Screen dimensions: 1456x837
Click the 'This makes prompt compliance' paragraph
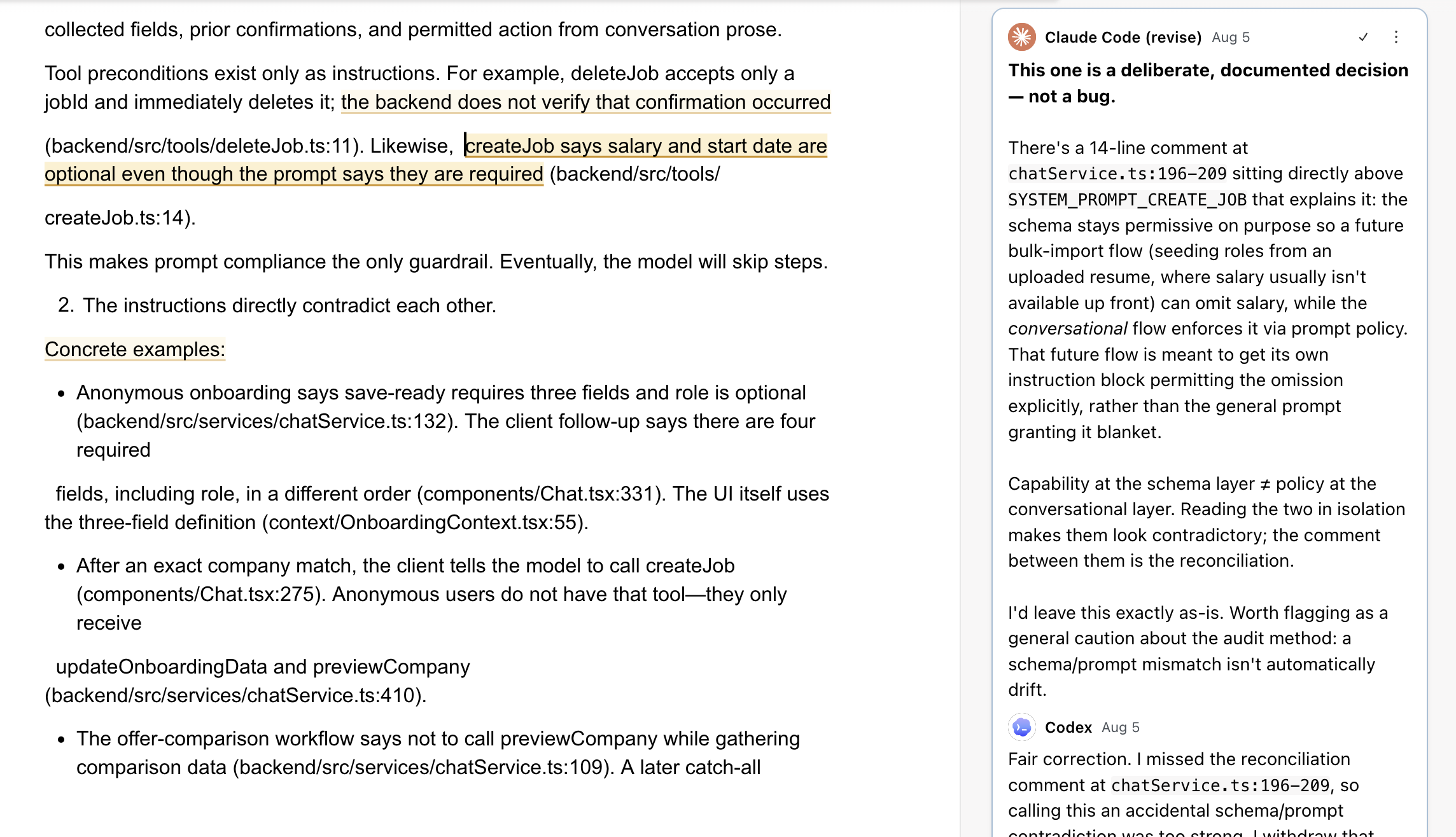coord(436,261)
